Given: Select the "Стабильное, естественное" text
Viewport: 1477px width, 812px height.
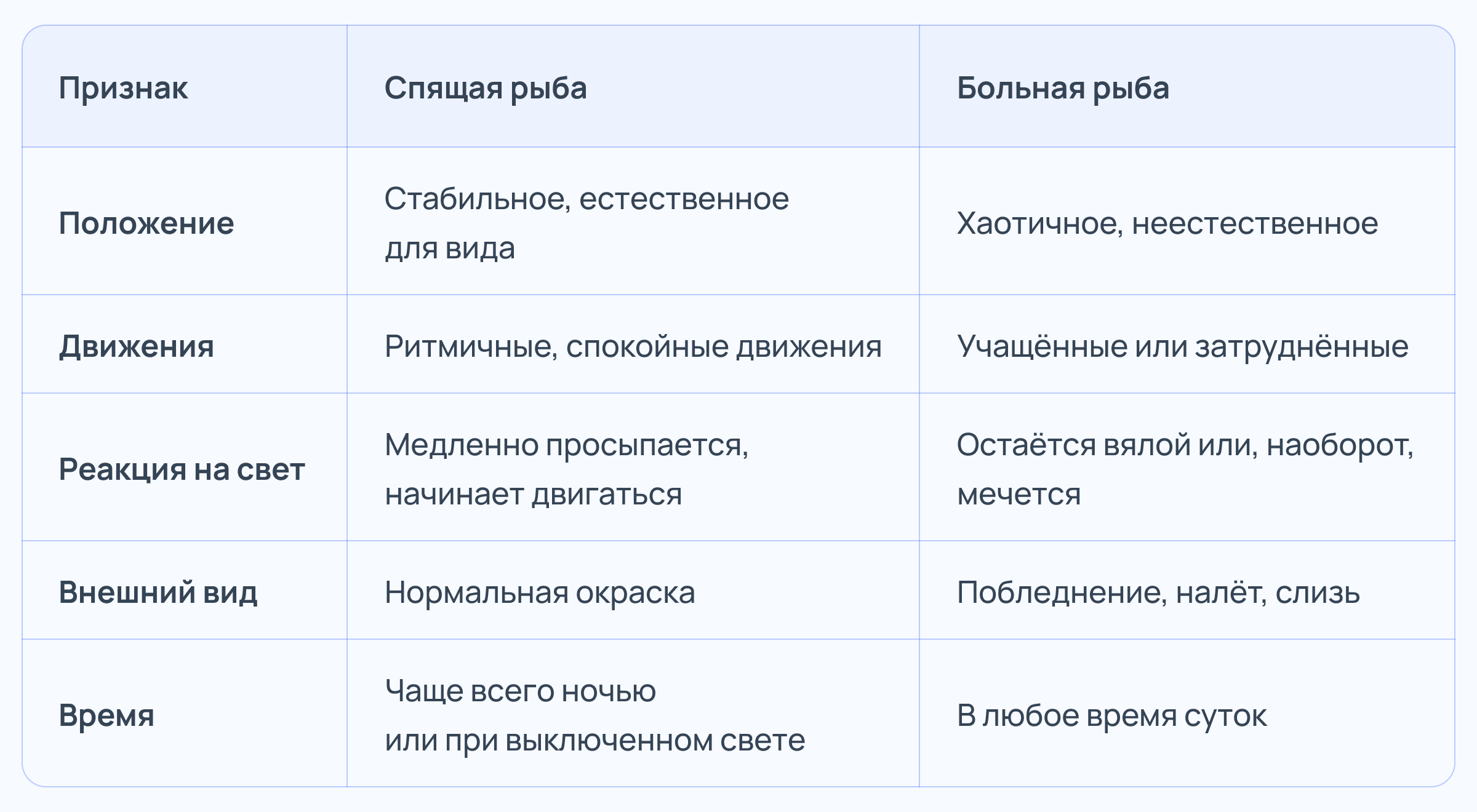Looking at the screenshot, I should (x=586, y=199).
